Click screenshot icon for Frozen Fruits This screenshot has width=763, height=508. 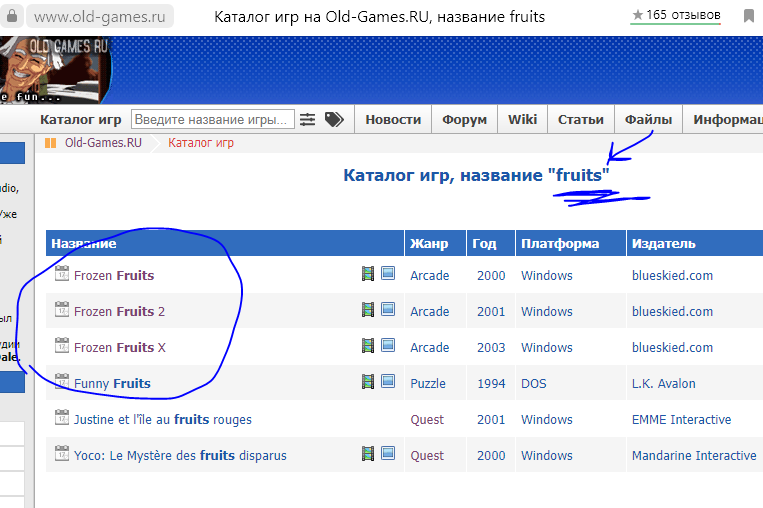point(388,273)
